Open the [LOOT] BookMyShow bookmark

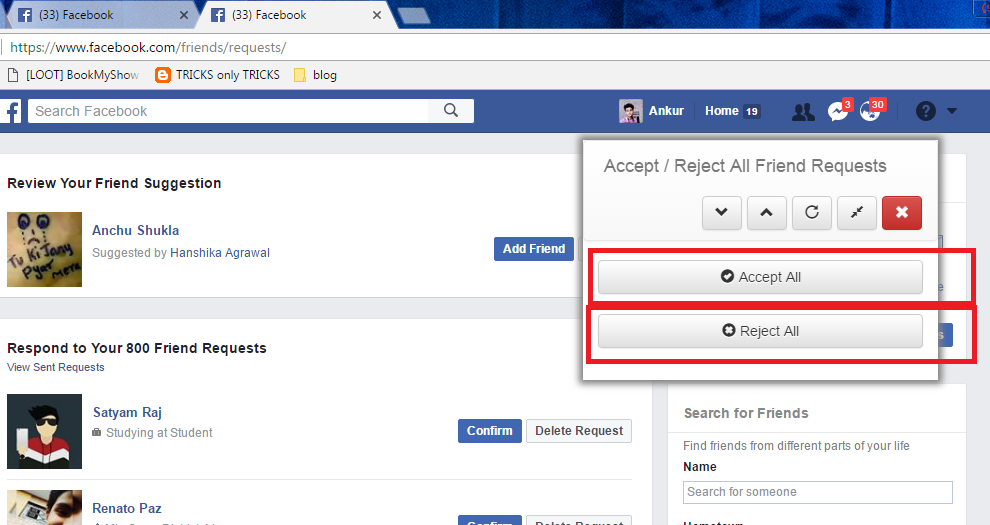(73, 75)
